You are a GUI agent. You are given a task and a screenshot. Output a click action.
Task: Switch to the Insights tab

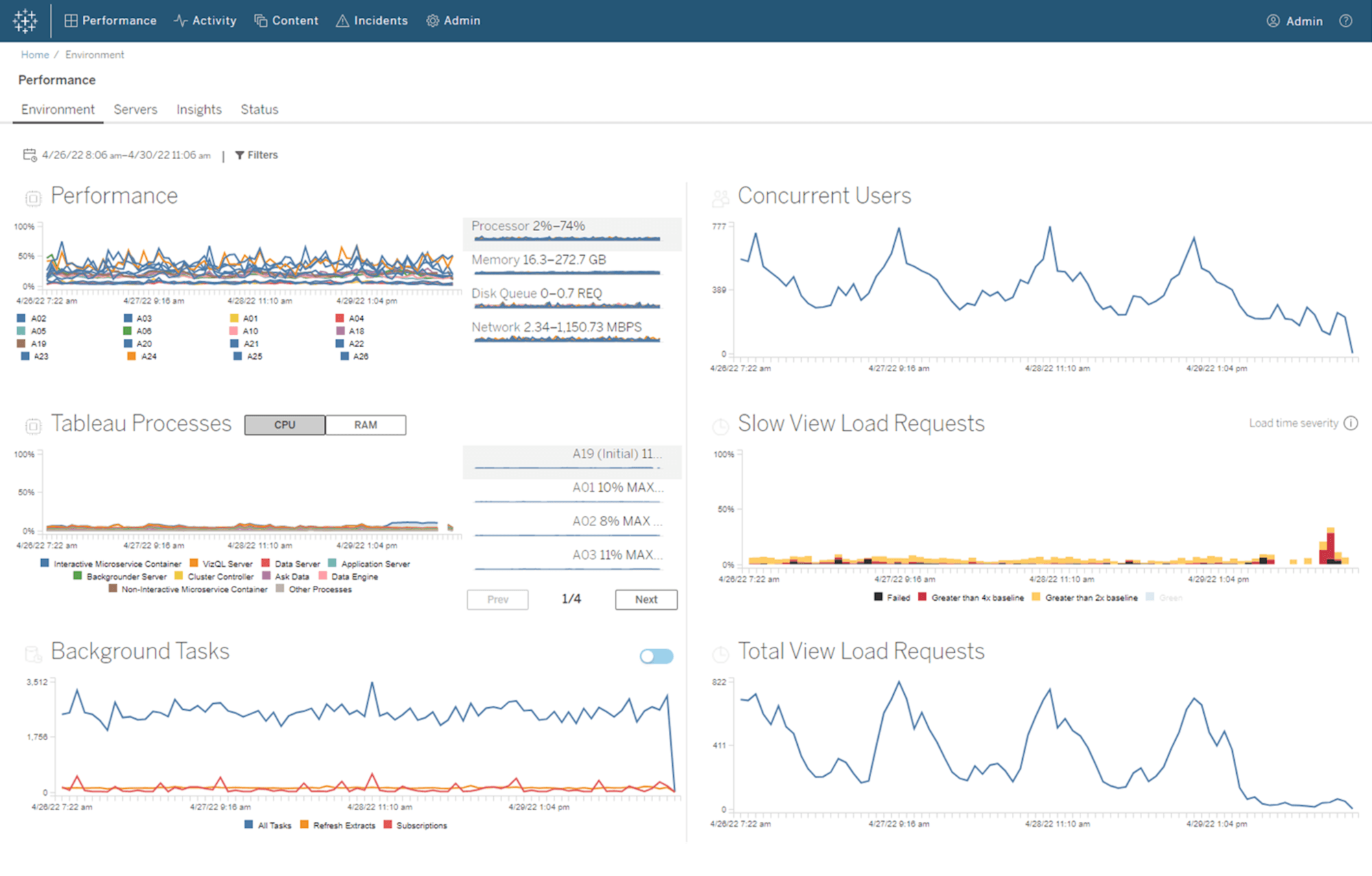click(198, 110)
